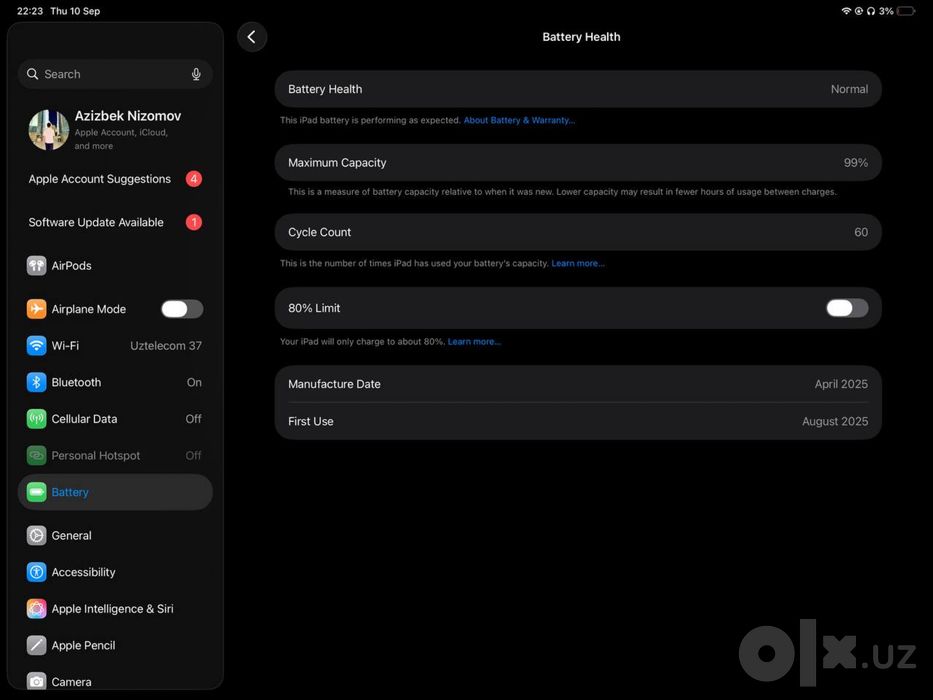The width and height of the screenshot is (933, 700).
Task: Open Software Update Available
Action: (x=115, y=222)
